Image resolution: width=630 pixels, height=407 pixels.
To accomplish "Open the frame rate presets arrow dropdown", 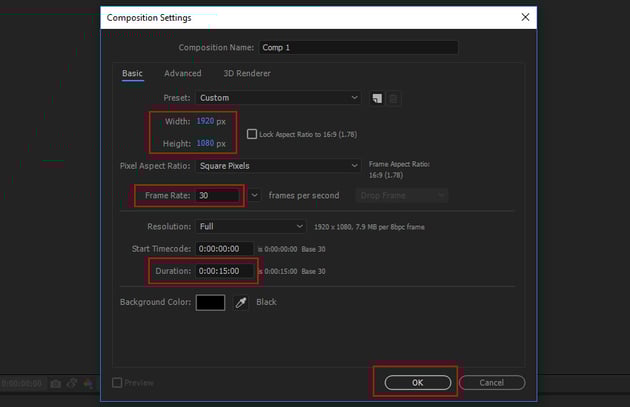I will [x=256, y=196].
